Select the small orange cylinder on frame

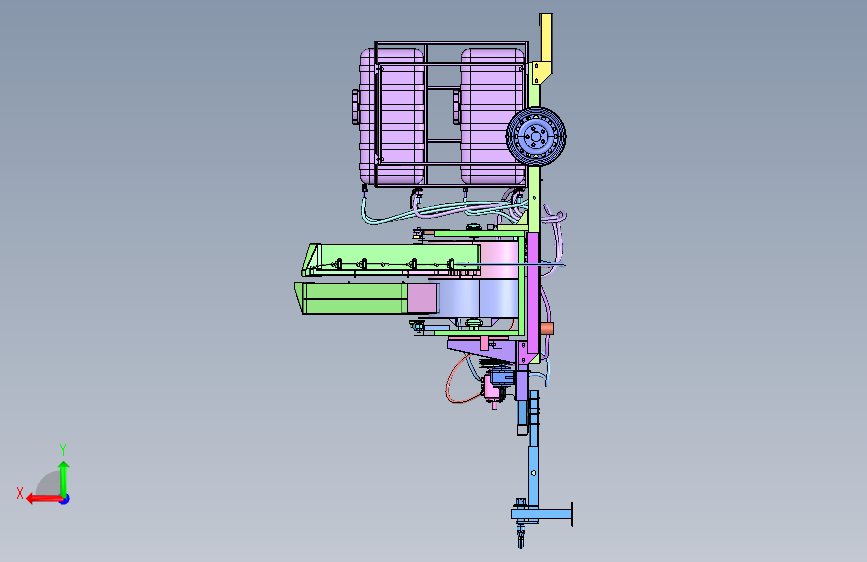(547, 329)
